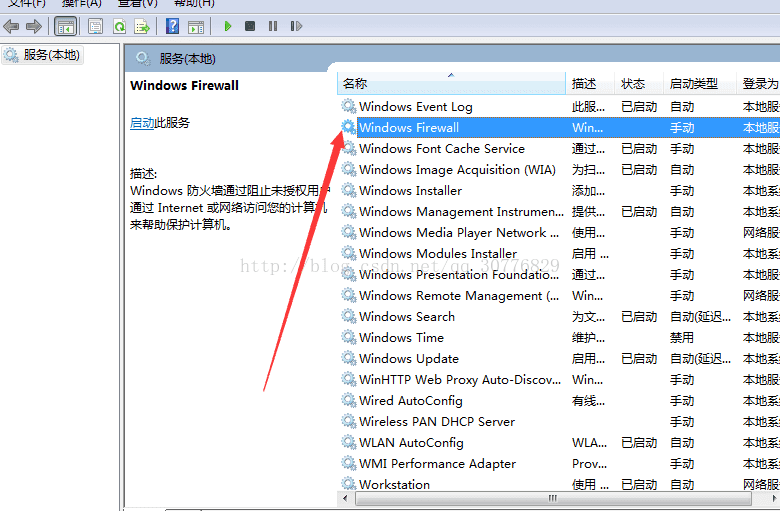
Task: Sort by the 状态 column header
Action: [x=639, y=83]
